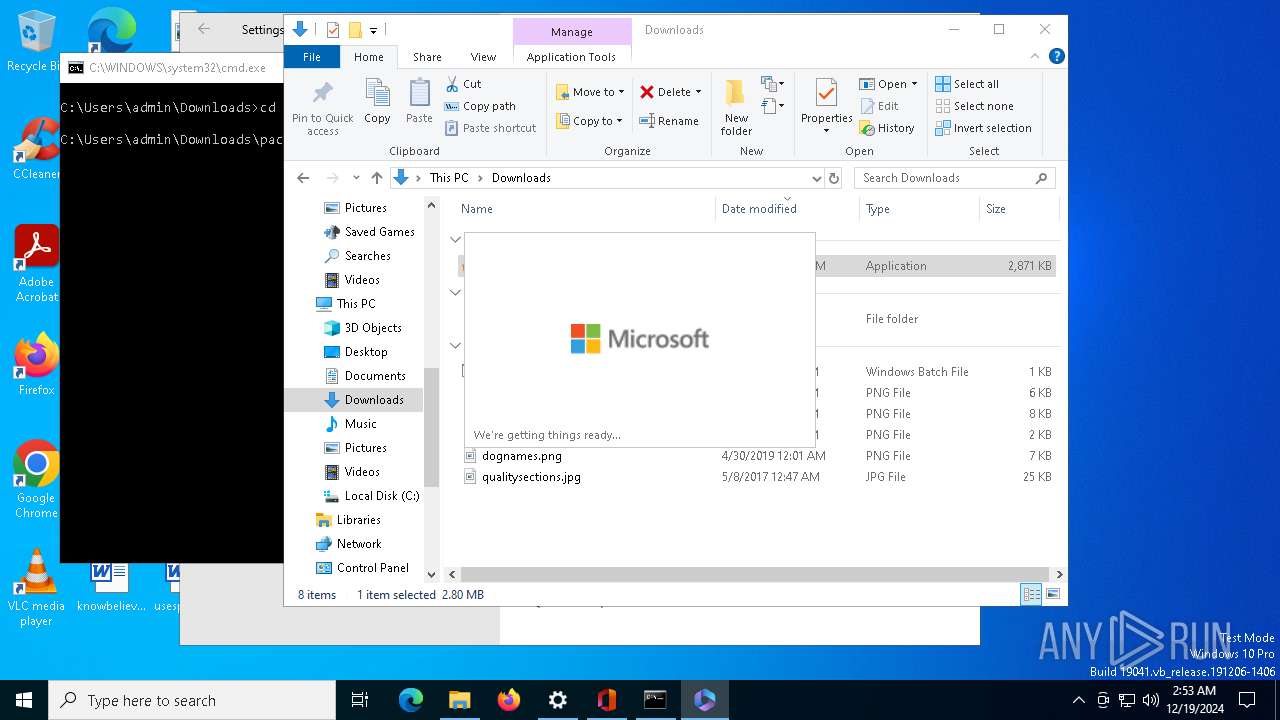Image resolution: width=1280 pixels, height=720 pixels.
Task: Go up one folder level
Action: point(376,178)
